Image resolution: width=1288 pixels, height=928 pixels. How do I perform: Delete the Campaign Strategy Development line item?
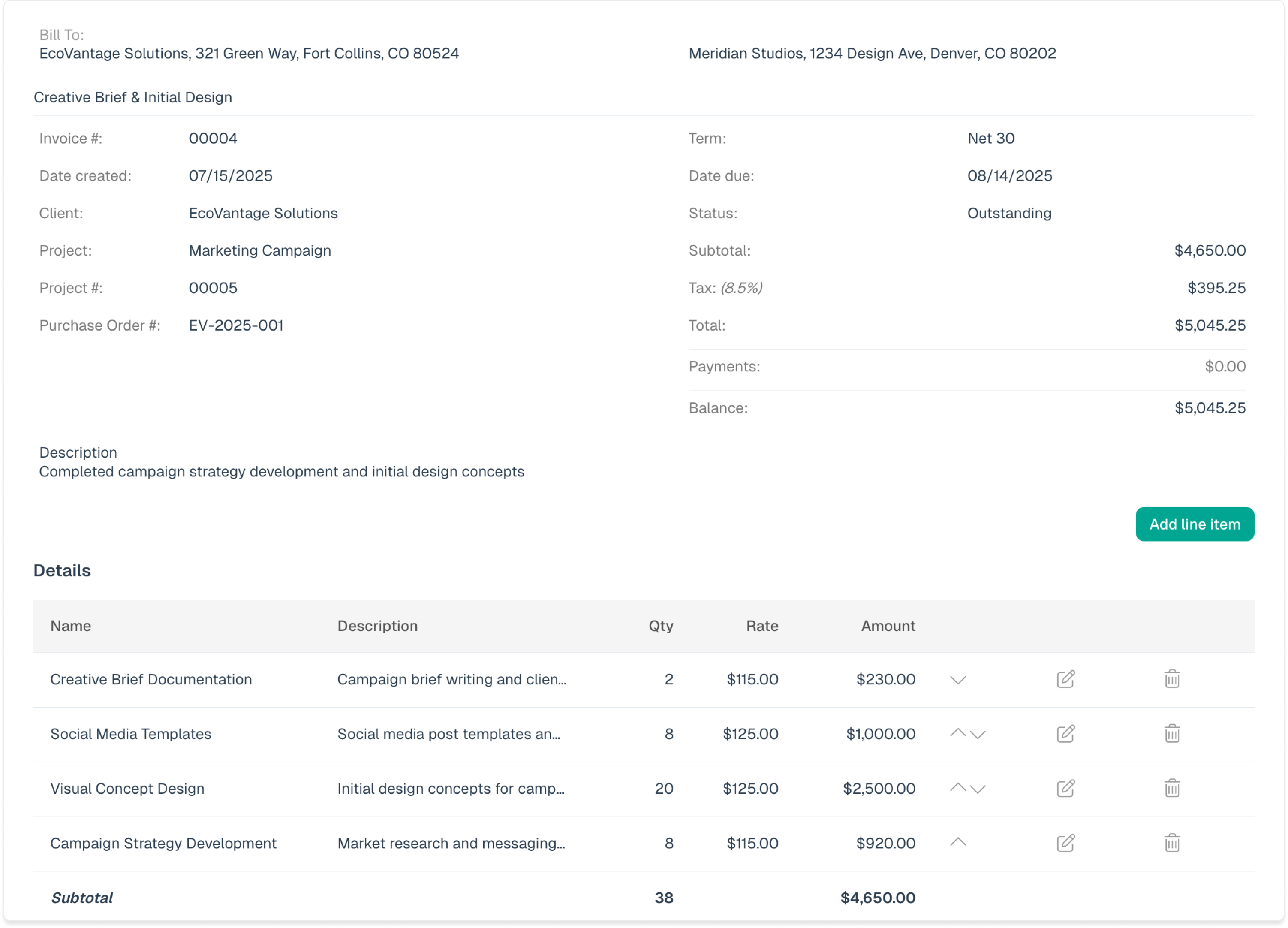(x=1172, y=843)
